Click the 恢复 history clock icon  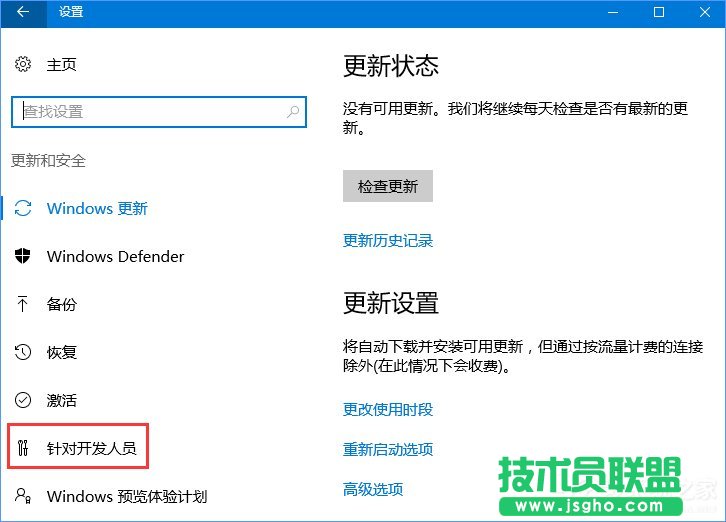23,352
